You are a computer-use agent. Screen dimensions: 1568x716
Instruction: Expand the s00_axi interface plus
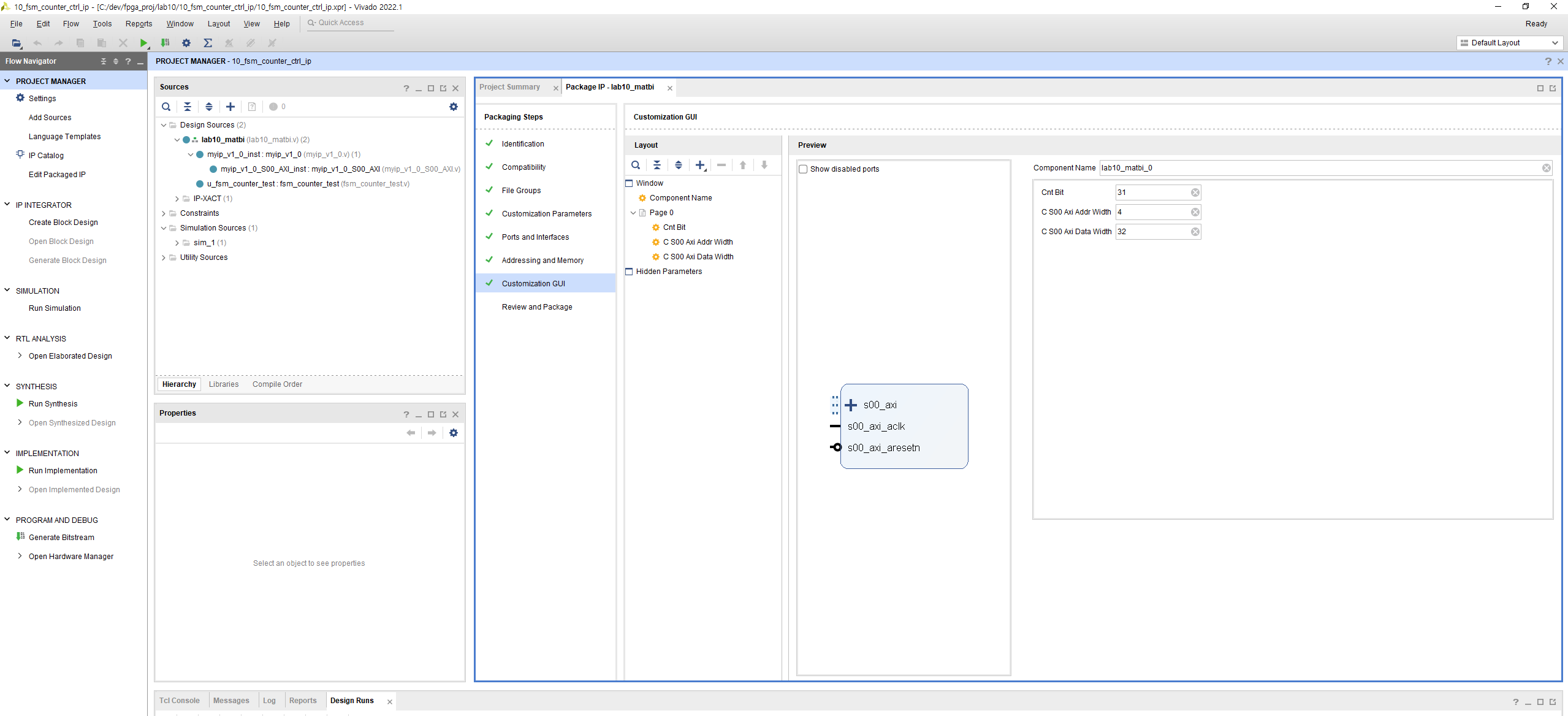pos(851,405)
